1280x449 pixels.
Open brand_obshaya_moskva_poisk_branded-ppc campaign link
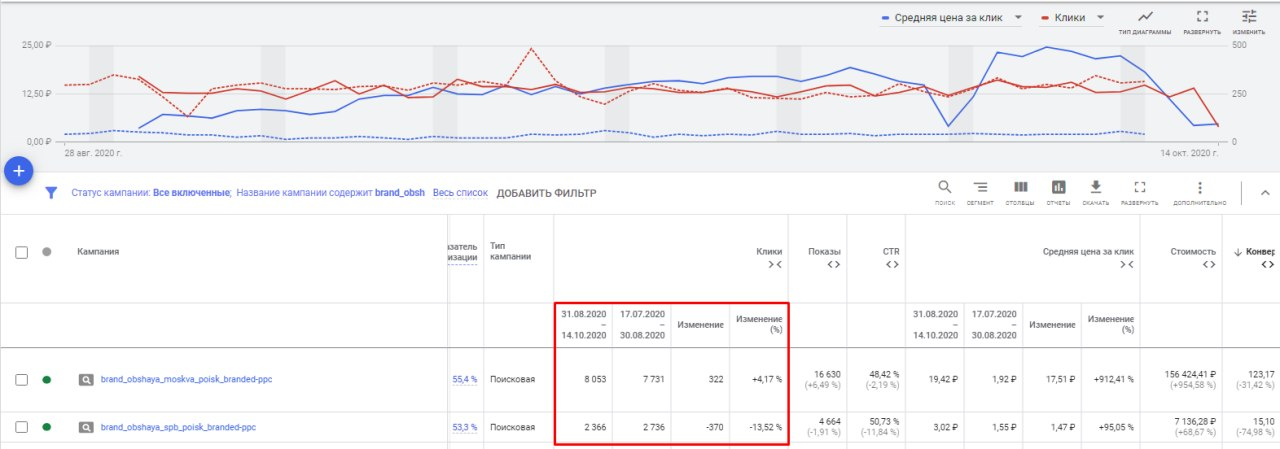(186, 380)
